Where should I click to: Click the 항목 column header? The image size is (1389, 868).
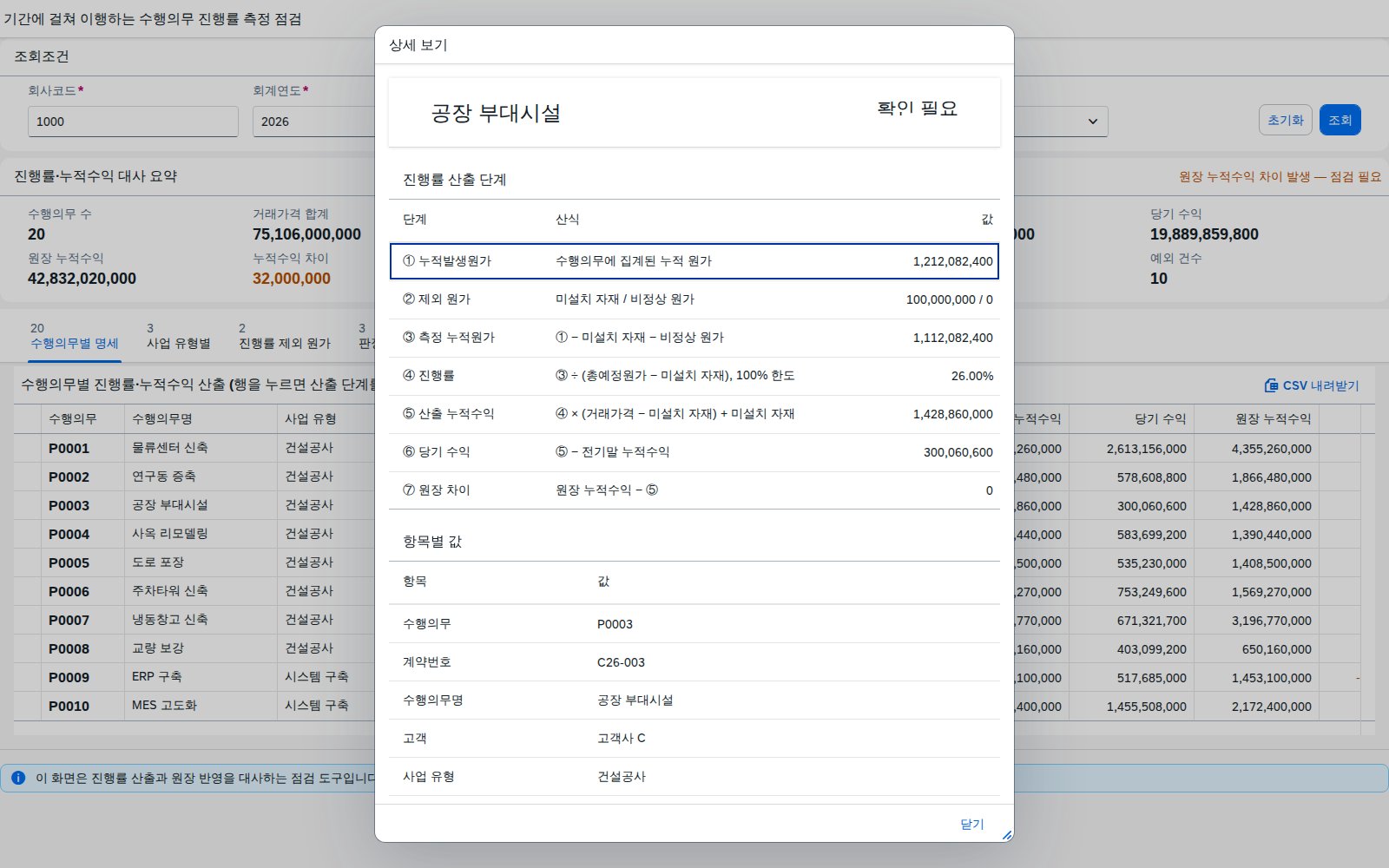click(415, 582)
